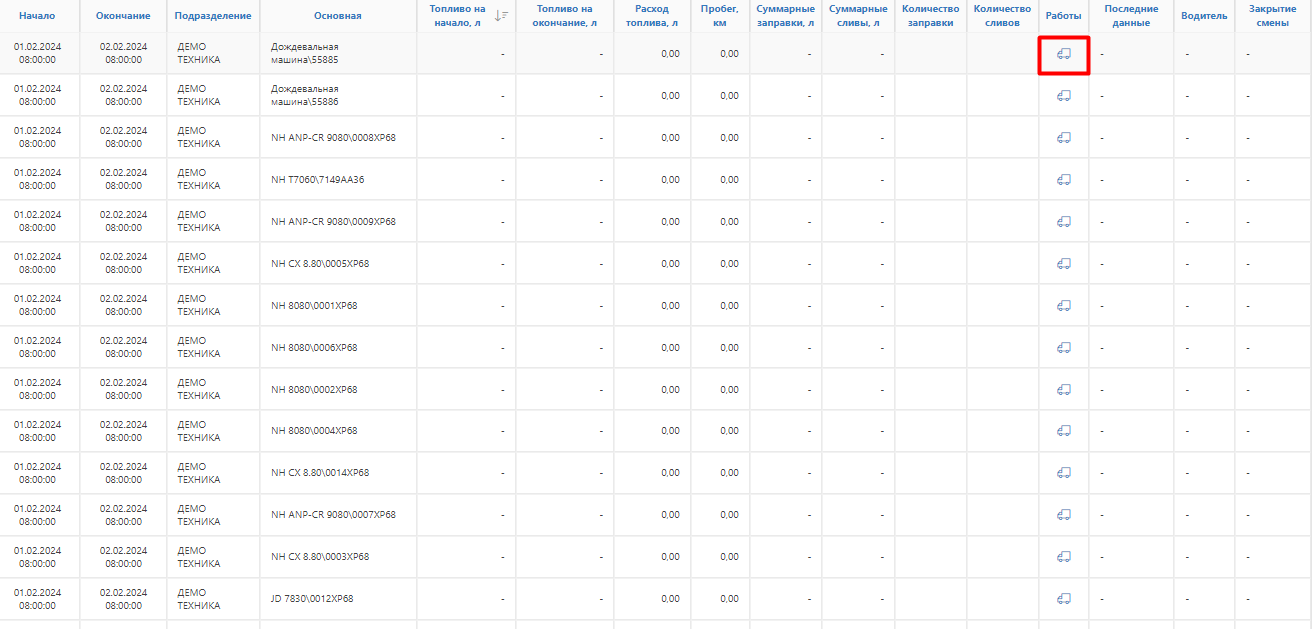Click the Суммарные заправки, л header
Screen dimensions: 1315x629
click(x=786, y=15)
